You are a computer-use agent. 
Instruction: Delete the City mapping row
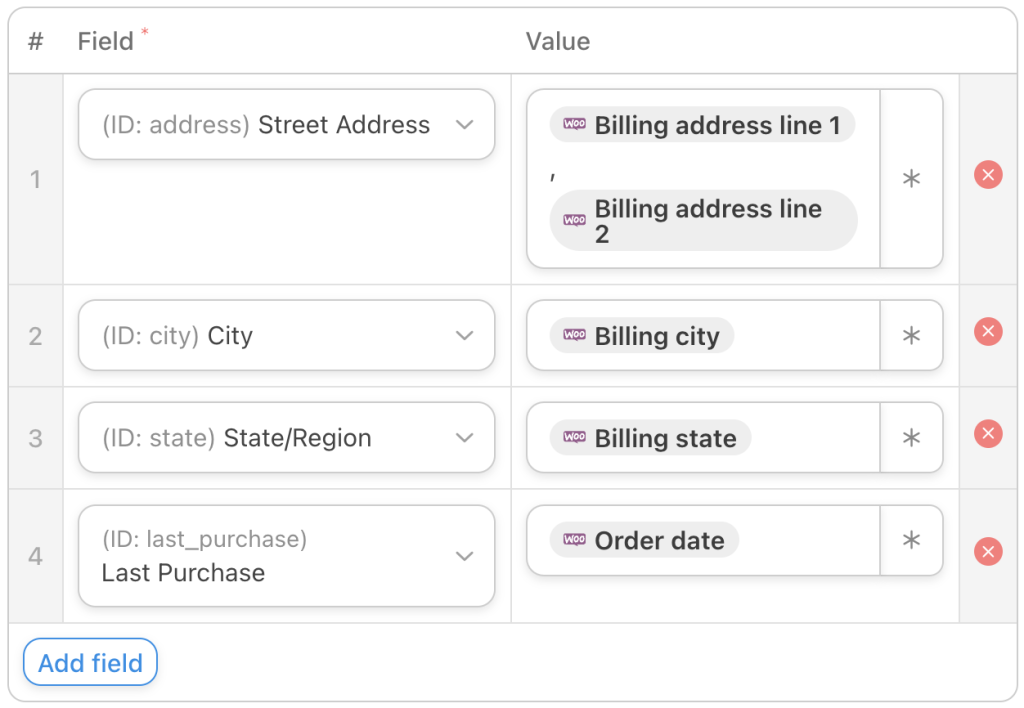pyautogui.click(x=988, y=331)
